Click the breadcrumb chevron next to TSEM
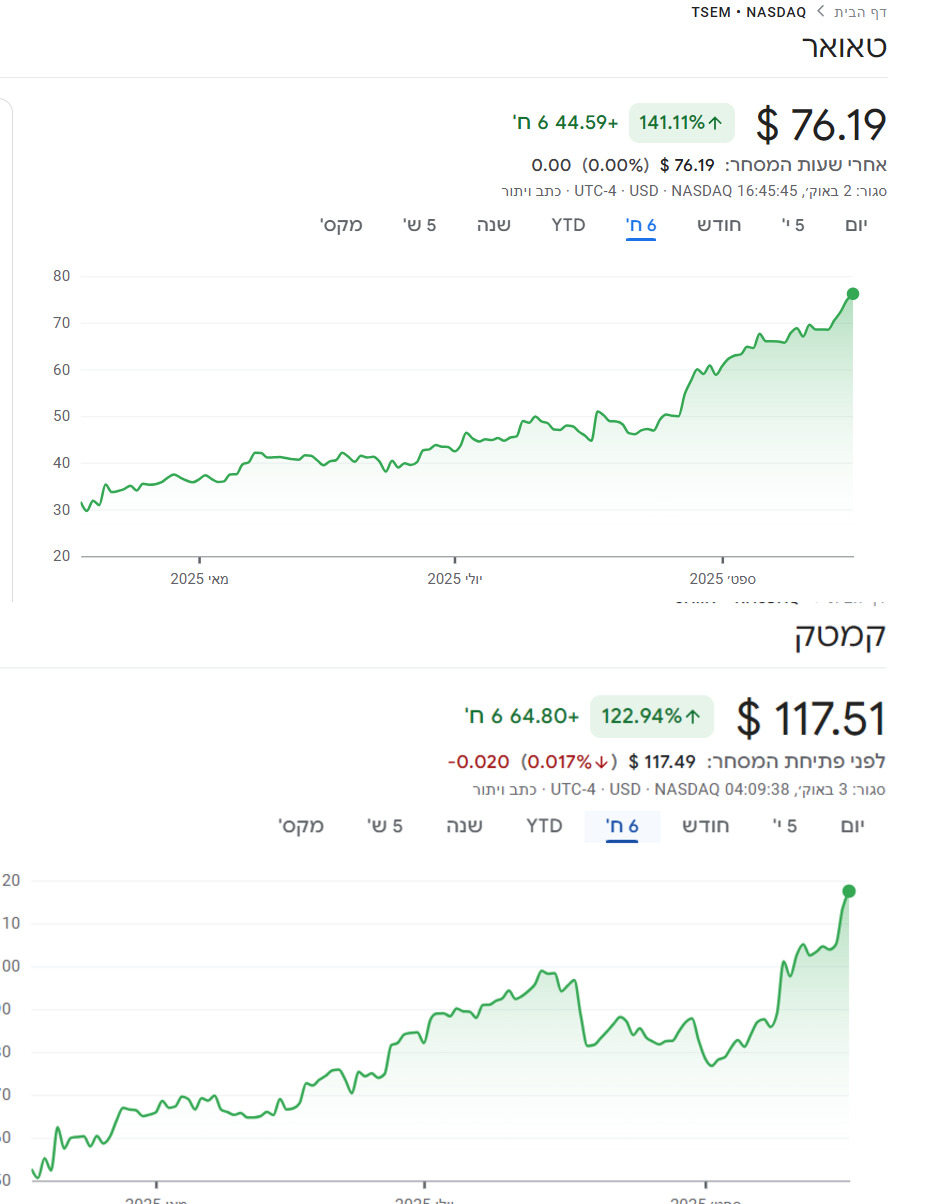This screenshot has height=1204, width=931. [x=821, y=12]
